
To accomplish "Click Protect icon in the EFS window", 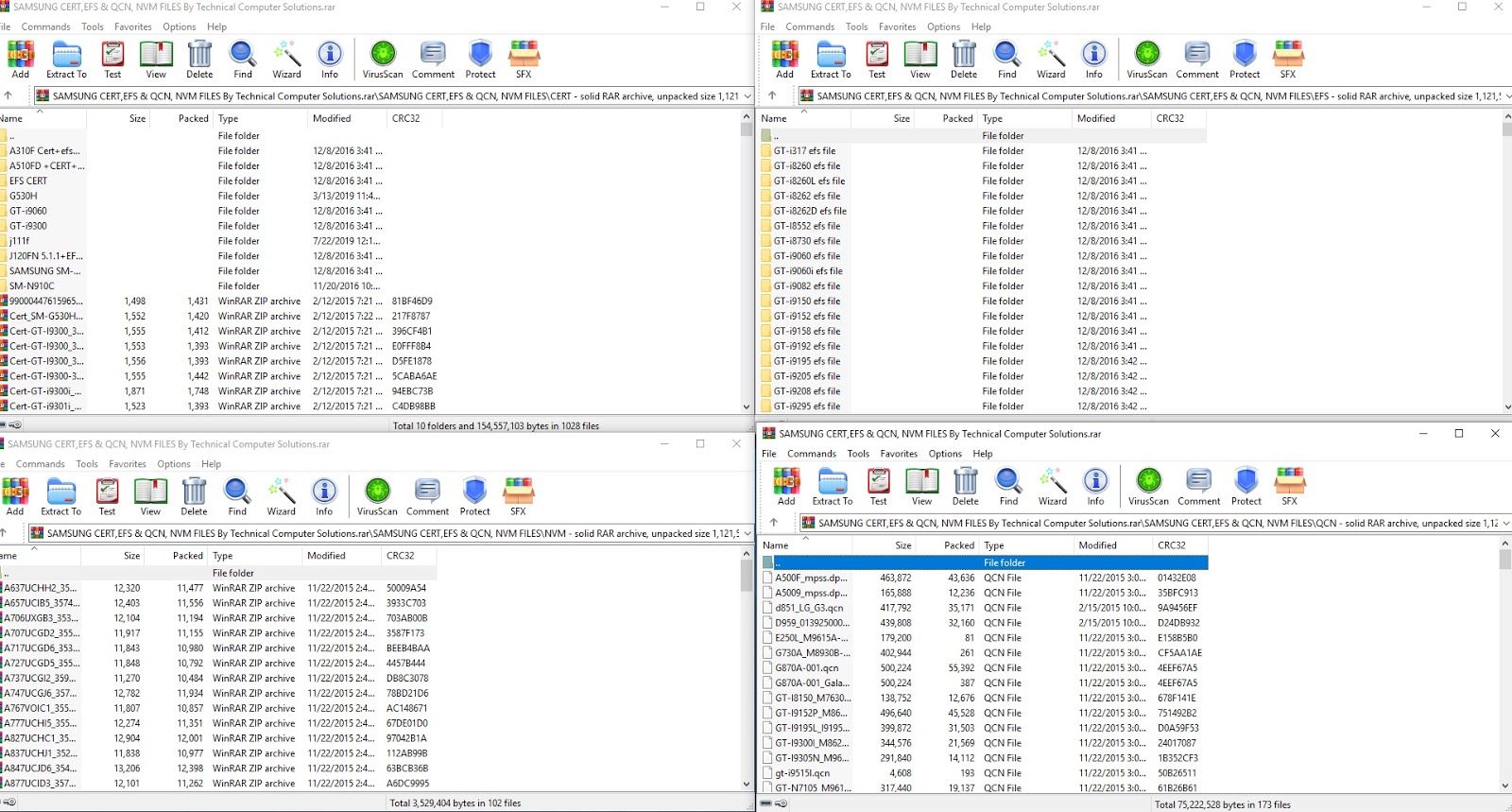I will click(x=1245, y=59).
